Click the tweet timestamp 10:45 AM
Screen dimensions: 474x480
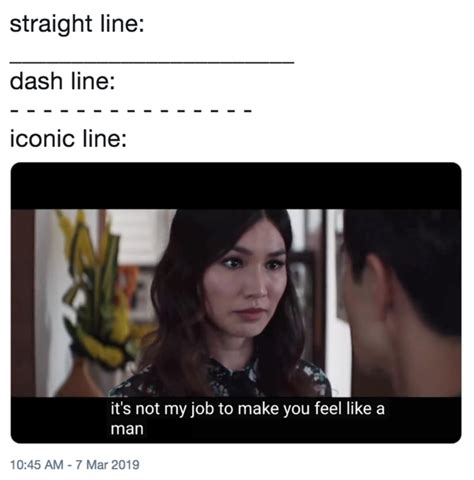tap(37, 464)
